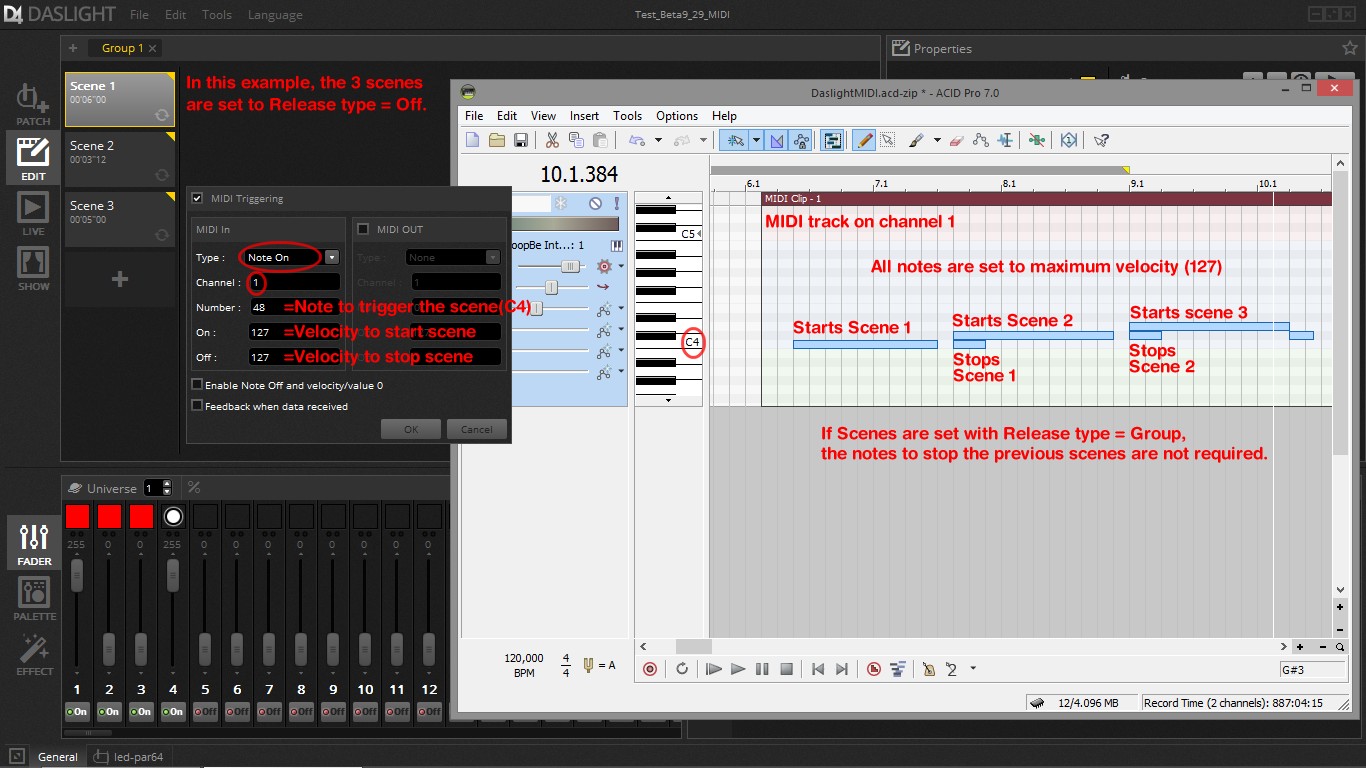Click Stop button in ACID Pro transport
The image size is (1366, 768).
pos(786,669)
